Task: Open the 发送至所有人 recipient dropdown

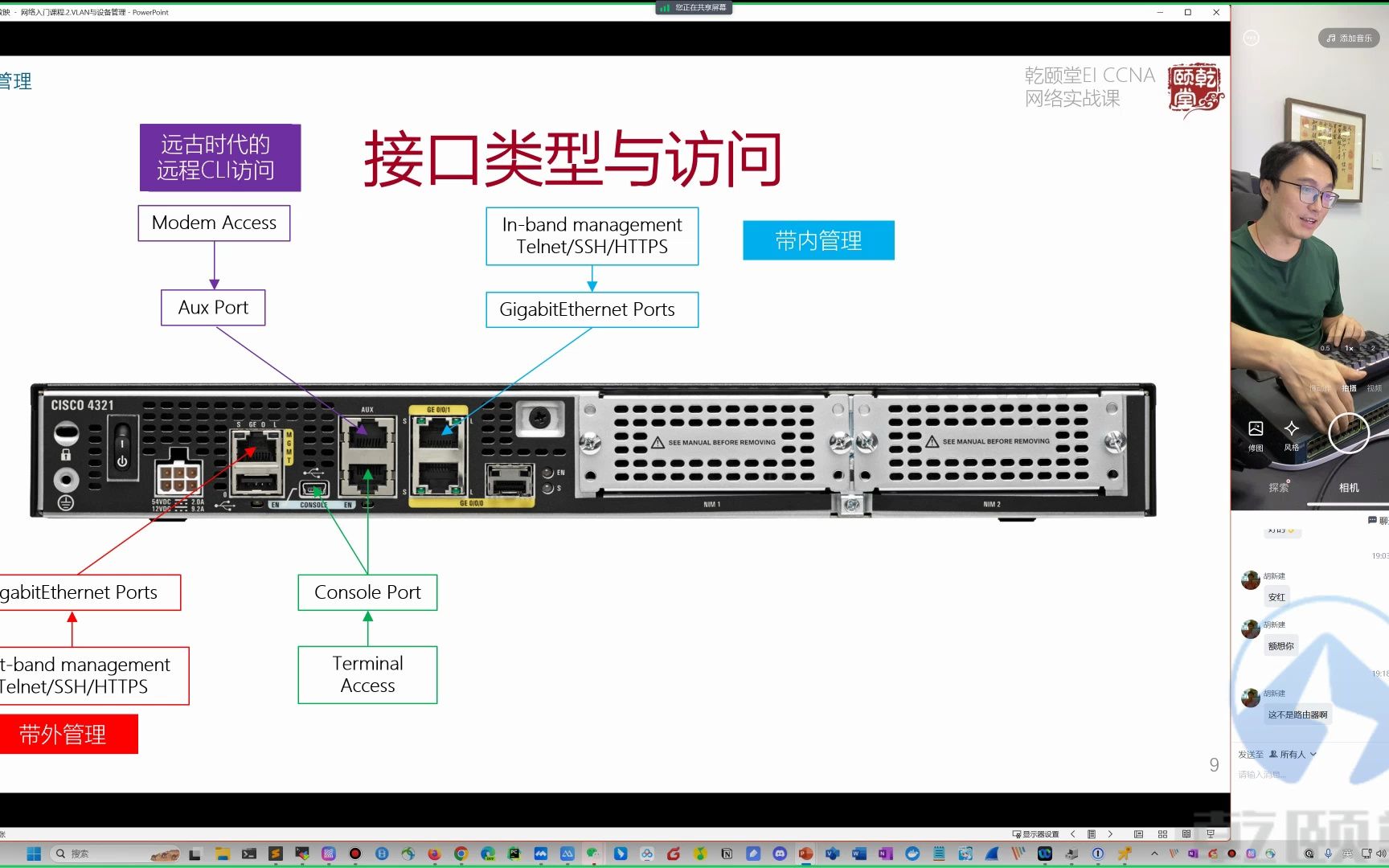Action: pos(1296,754)
